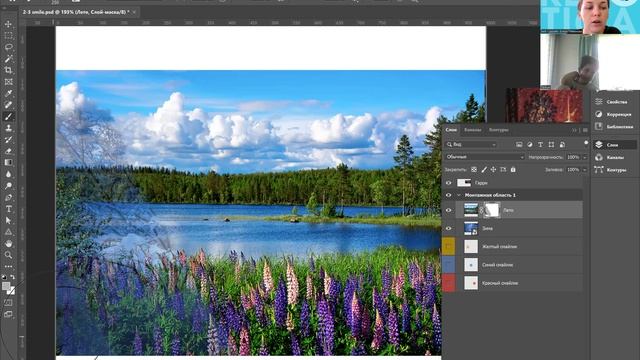This screenshot has width=640, height=360.
Task: Collapse Layers panel with double arrows
Action: (x=574, y=130)
